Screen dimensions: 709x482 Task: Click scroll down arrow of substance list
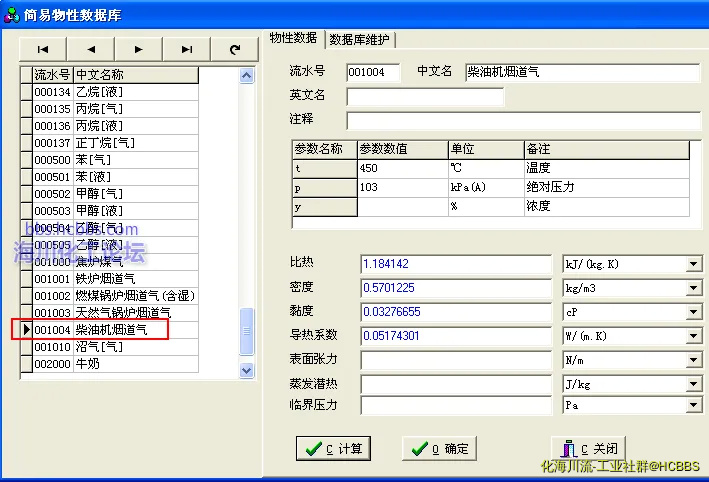pos(246,371)
